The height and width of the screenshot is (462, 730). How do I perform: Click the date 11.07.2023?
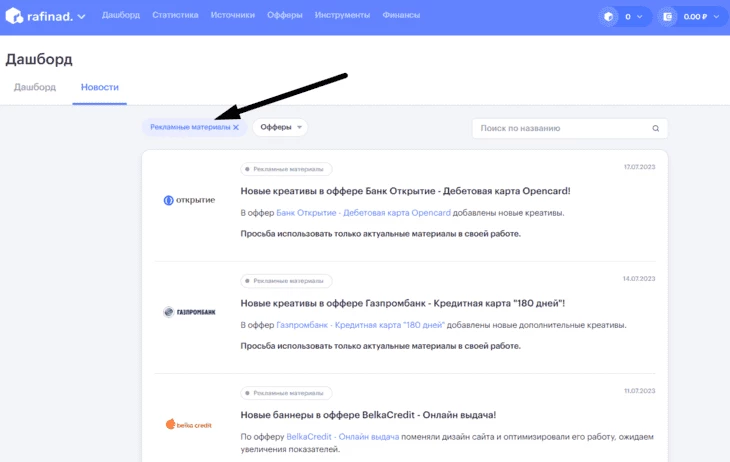(639, 391)
